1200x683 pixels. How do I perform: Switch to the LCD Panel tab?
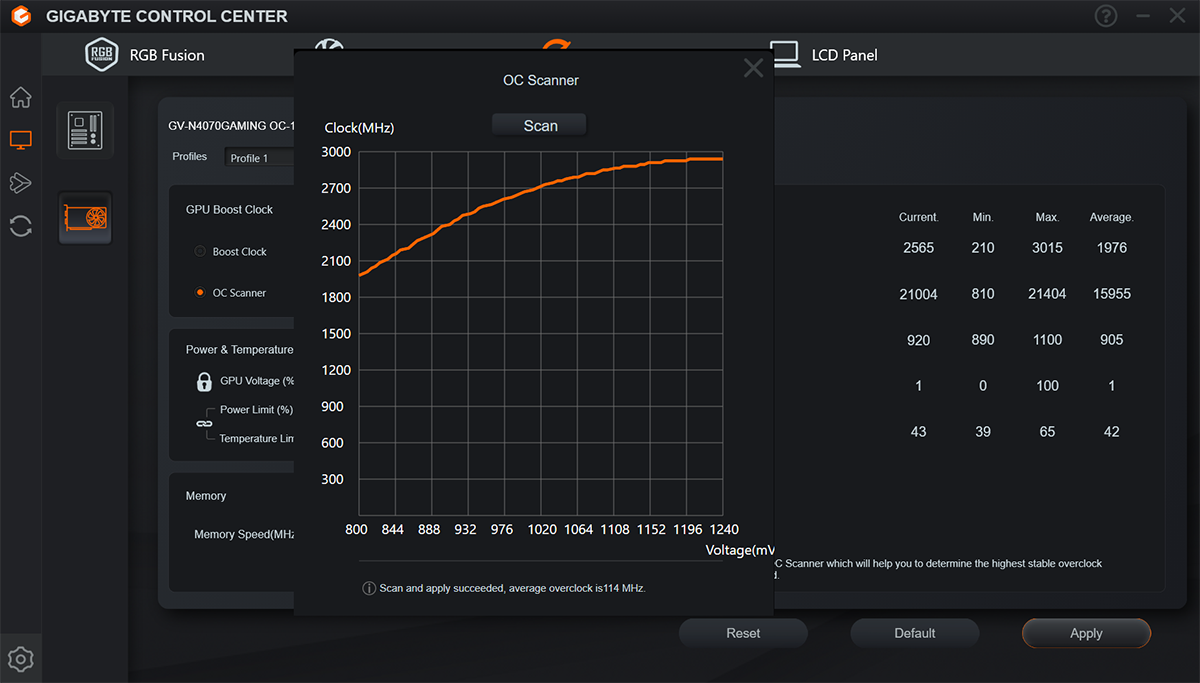[823, 55]
